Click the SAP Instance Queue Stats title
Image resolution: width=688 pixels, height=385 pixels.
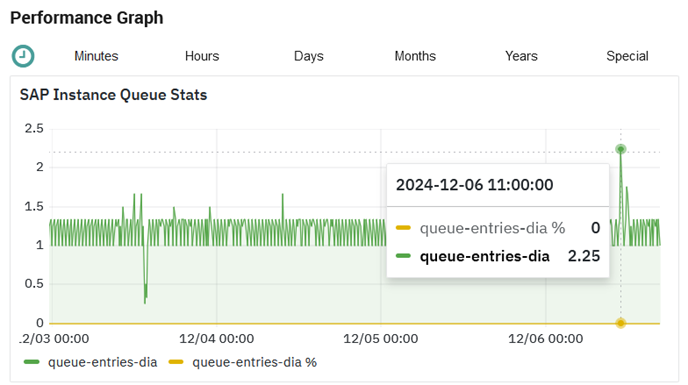pos(113,95)
